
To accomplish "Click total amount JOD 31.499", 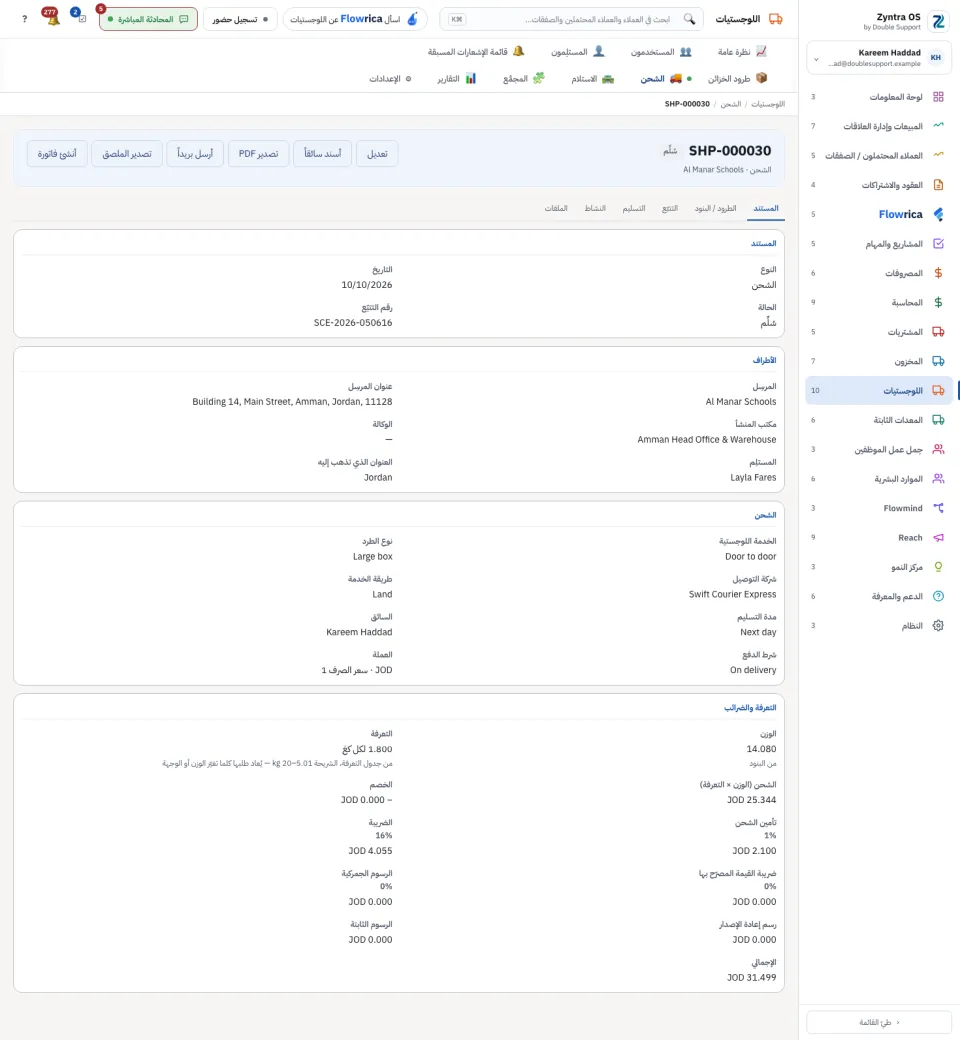I will 751,978.
